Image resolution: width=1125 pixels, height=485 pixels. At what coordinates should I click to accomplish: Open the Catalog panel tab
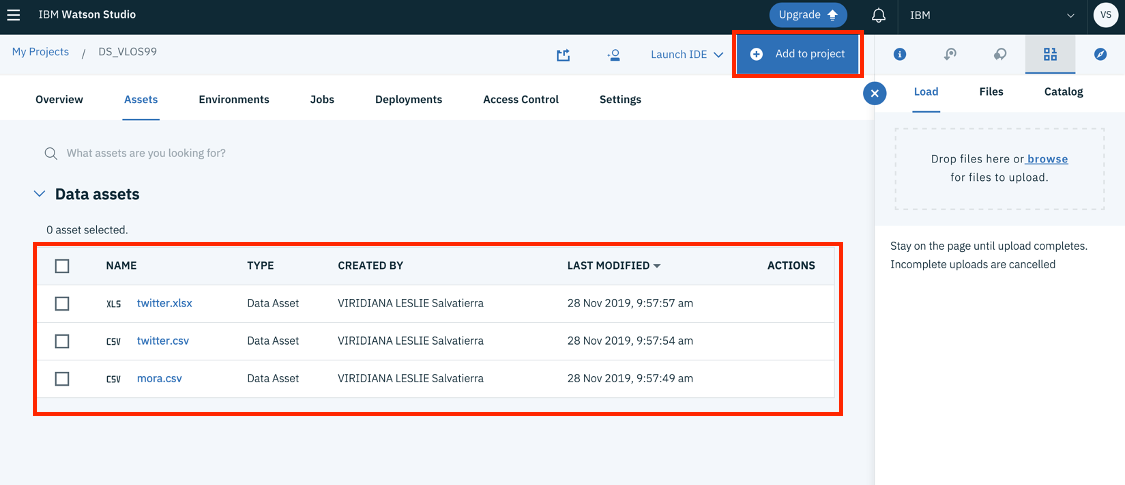click(x=1063, y=92)
